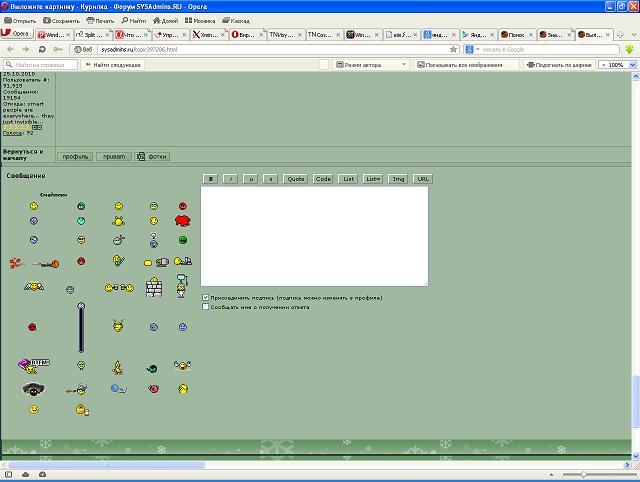Viewport: 640px width, 482px height.
Task: Insert the bulldozer smiley
Action: (183, 261)
